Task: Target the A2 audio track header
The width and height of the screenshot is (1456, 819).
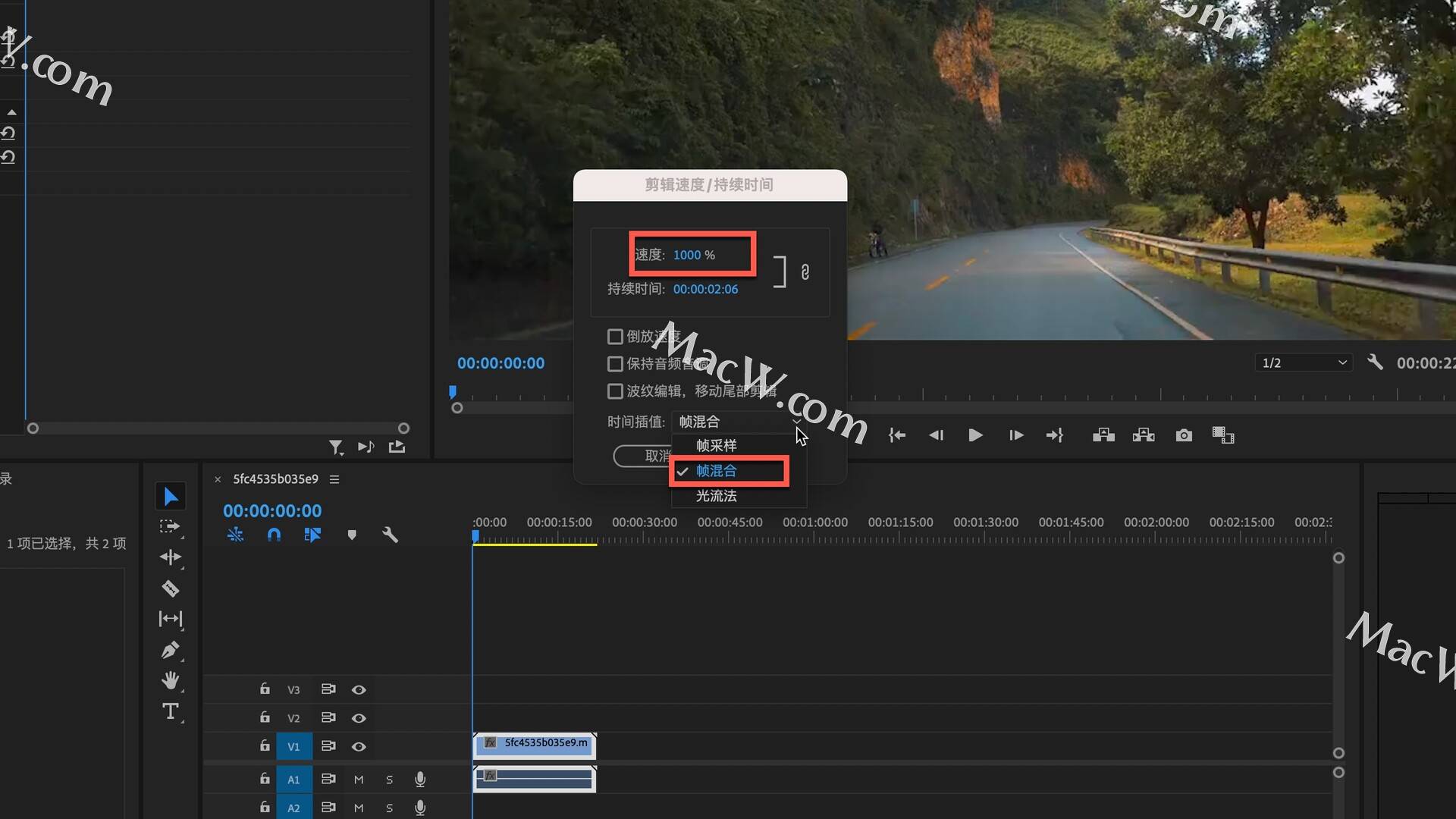Action: coord(293,808)
